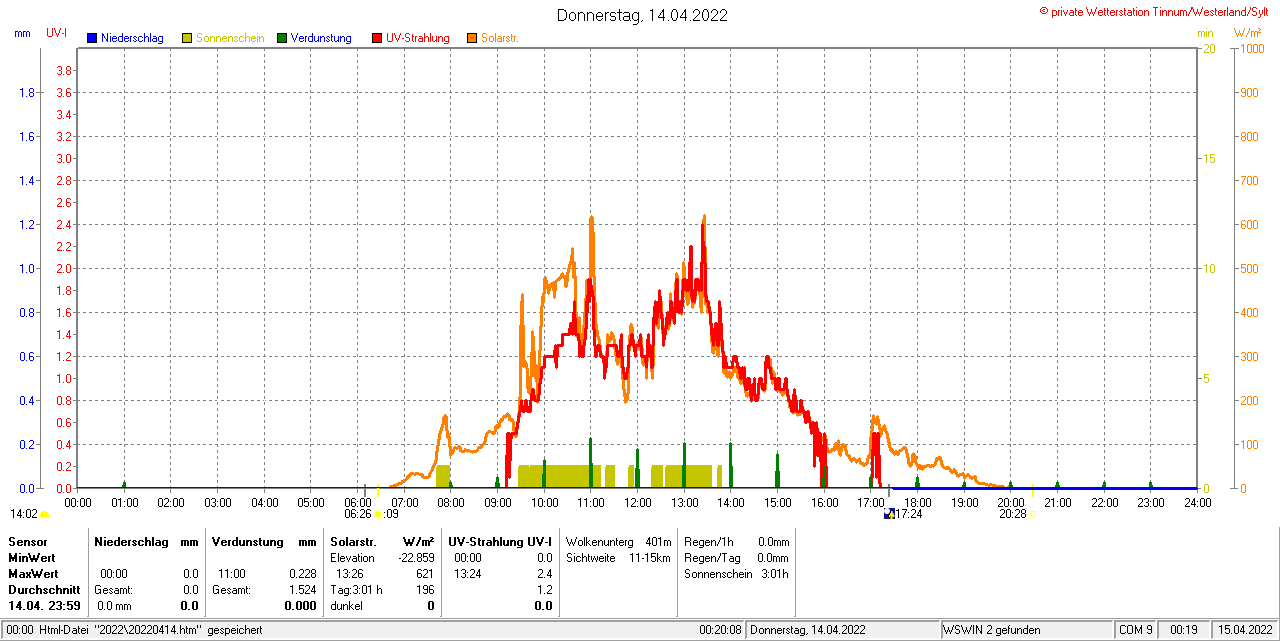This screenshot has width=1280, height=641.
Task: Click the blue Niederschlag legend swatch
Action: pyautogui.click(x=92, y=38)
